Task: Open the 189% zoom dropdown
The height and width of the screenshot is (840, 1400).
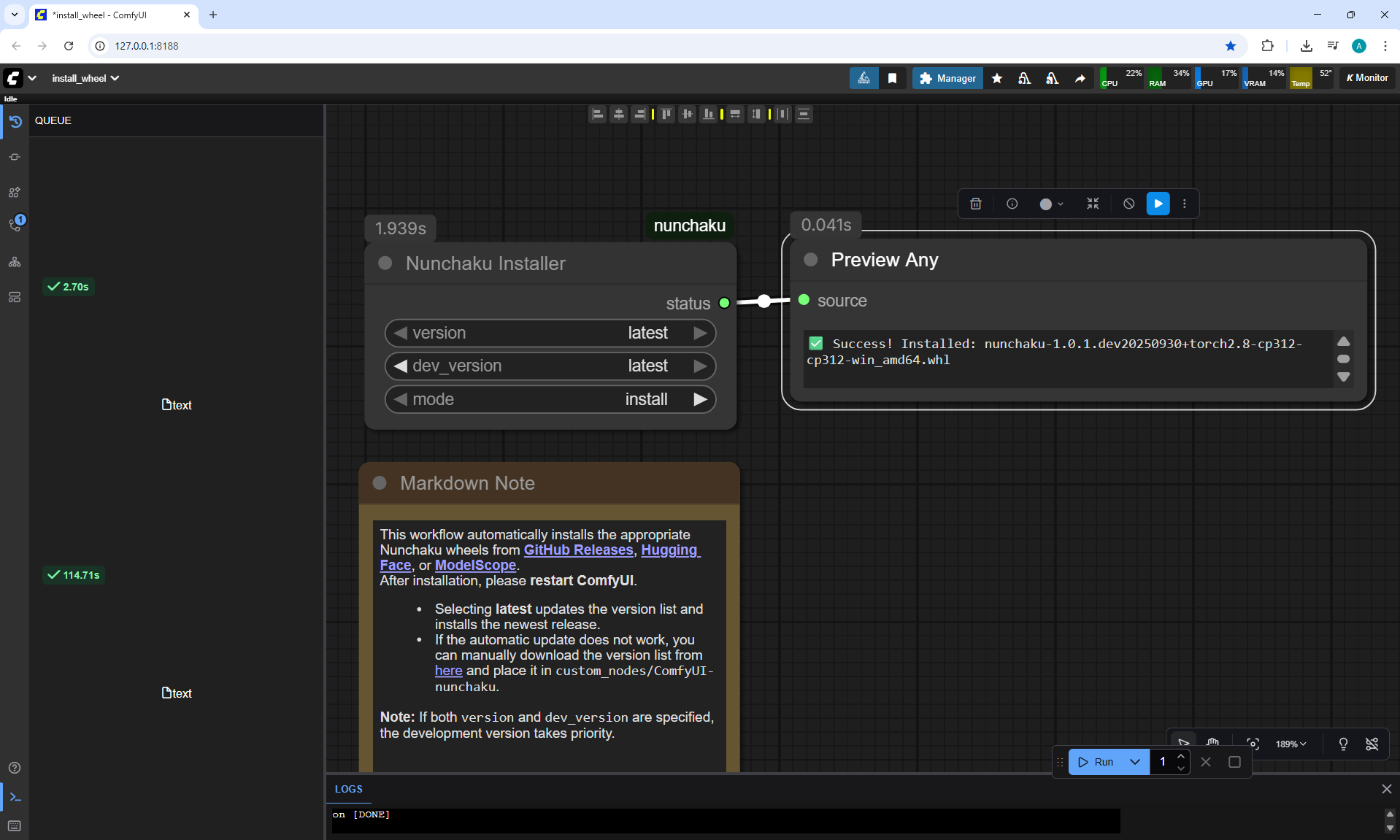Action: (1291, 744)
